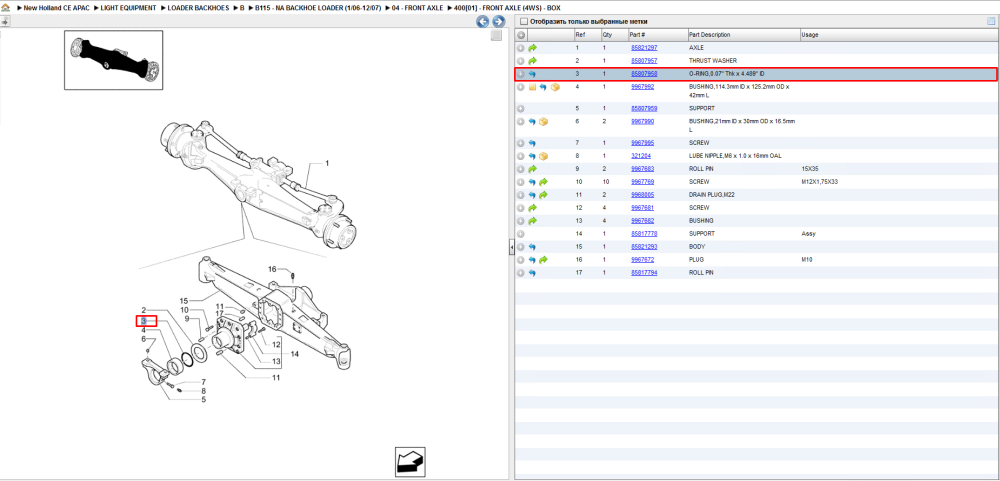
Task: Open part number 85817794 link
Action: (644, 272)
